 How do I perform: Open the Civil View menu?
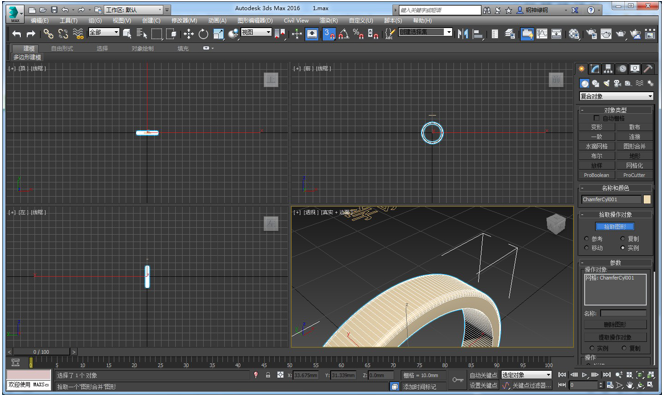pos(296,20)
